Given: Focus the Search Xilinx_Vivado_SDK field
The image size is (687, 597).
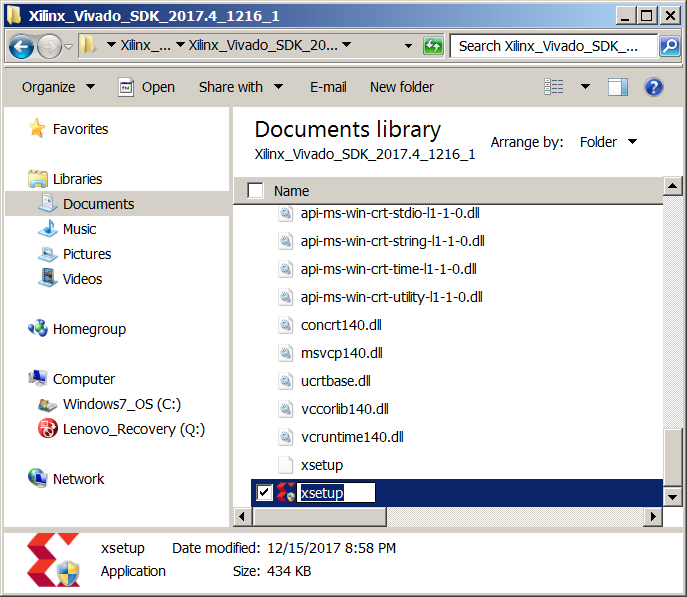Looking at the screenshot, I should pyautogui.click(x=553, y=46).
